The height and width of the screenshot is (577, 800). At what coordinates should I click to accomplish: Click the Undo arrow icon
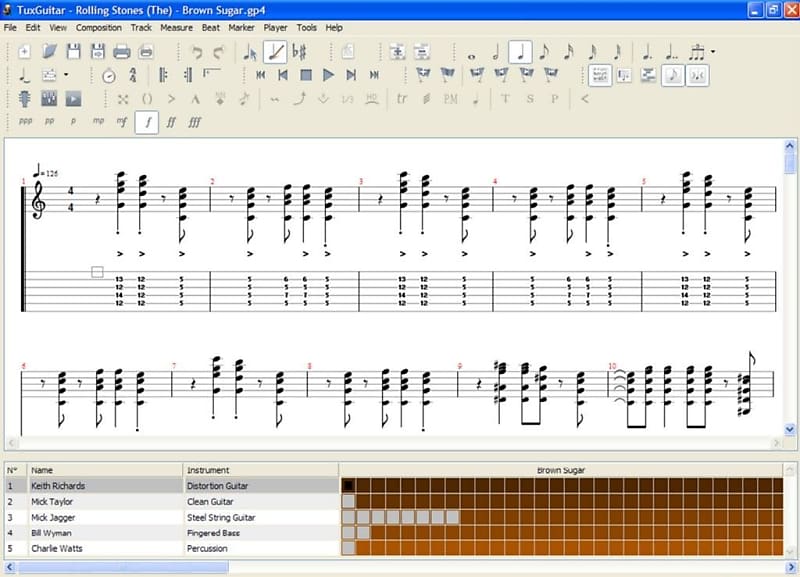(x=196, y=51)
